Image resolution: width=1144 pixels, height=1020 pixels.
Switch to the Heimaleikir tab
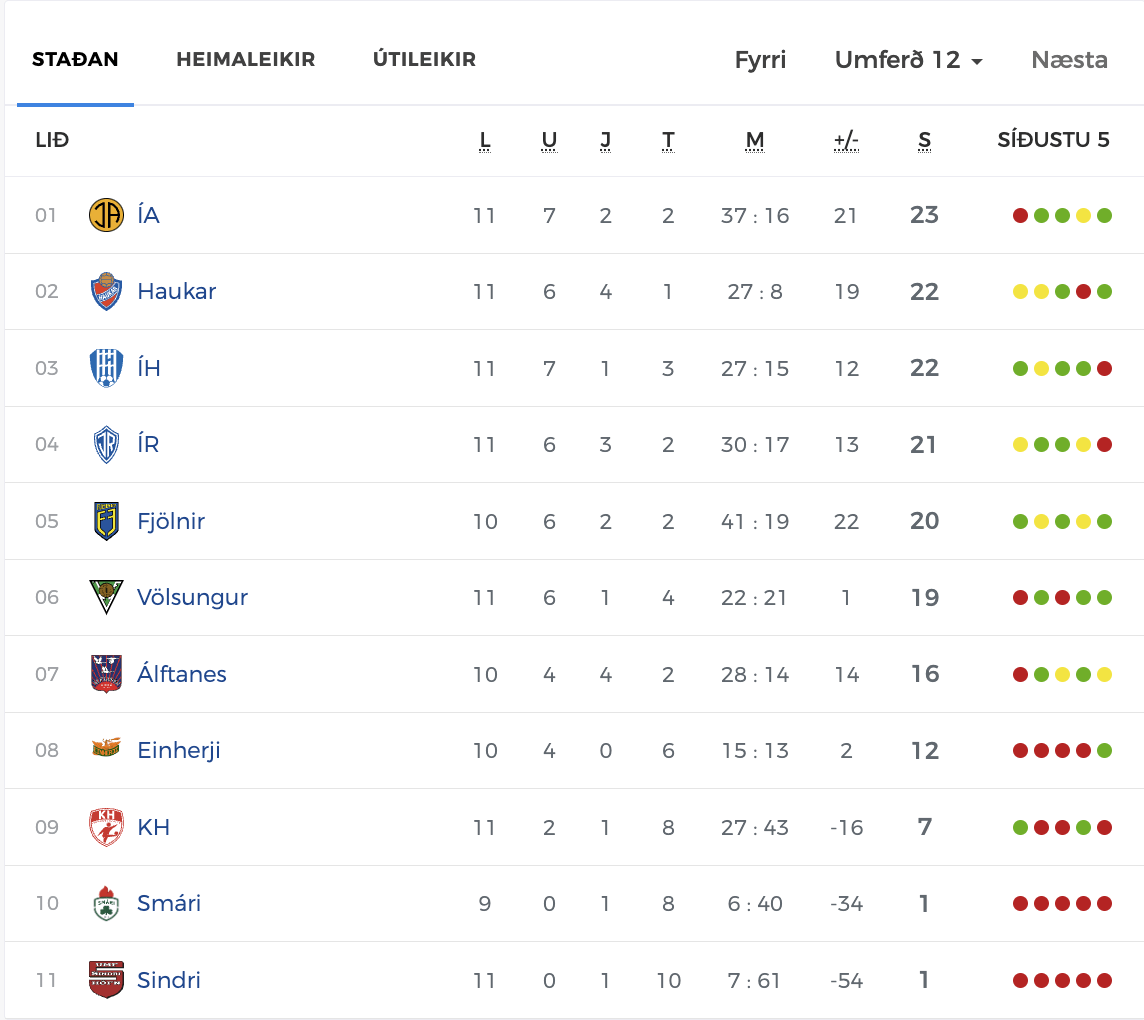[x=246, y=59]
